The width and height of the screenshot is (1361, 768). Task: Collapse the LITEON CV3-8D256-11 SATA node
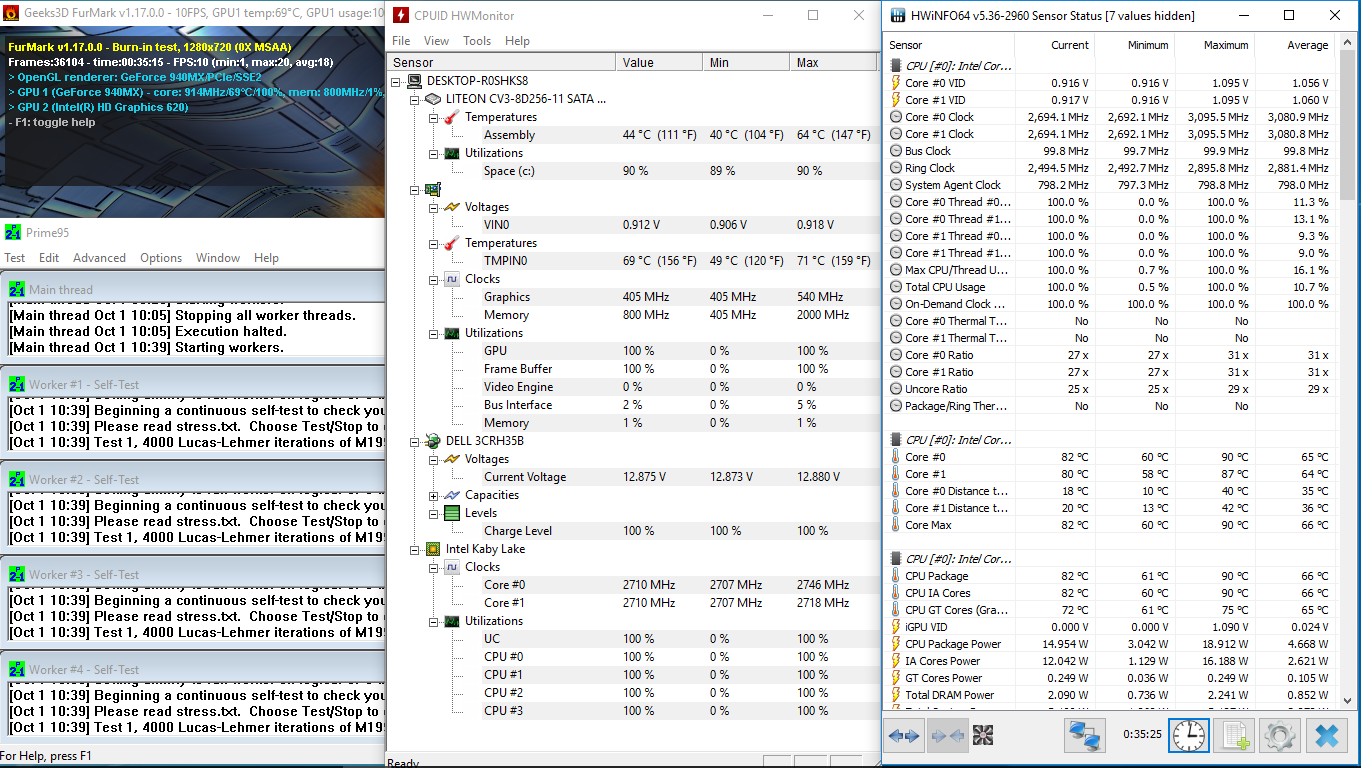pyautogui.click(x=415, y=99)
